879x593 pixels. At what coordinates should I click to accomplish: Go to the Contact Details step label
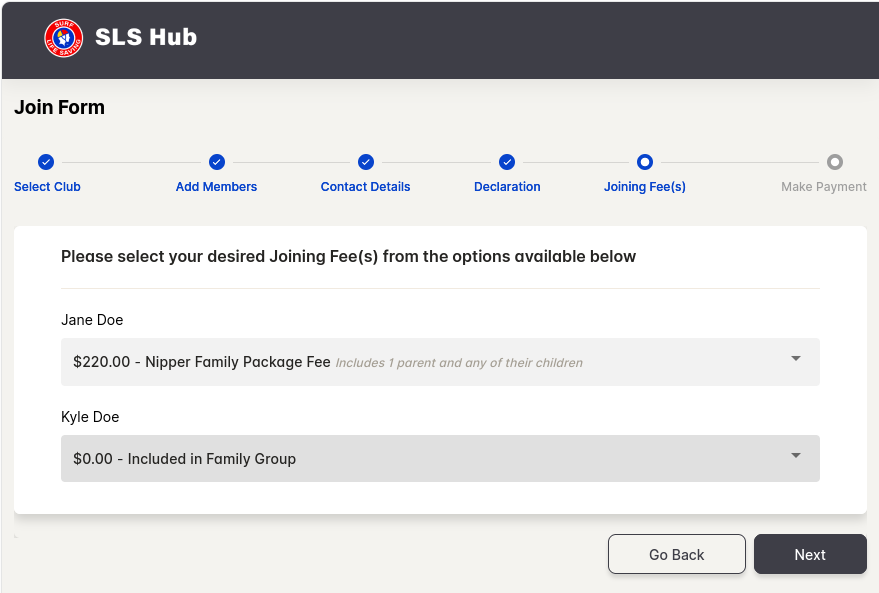click(366, 187)
